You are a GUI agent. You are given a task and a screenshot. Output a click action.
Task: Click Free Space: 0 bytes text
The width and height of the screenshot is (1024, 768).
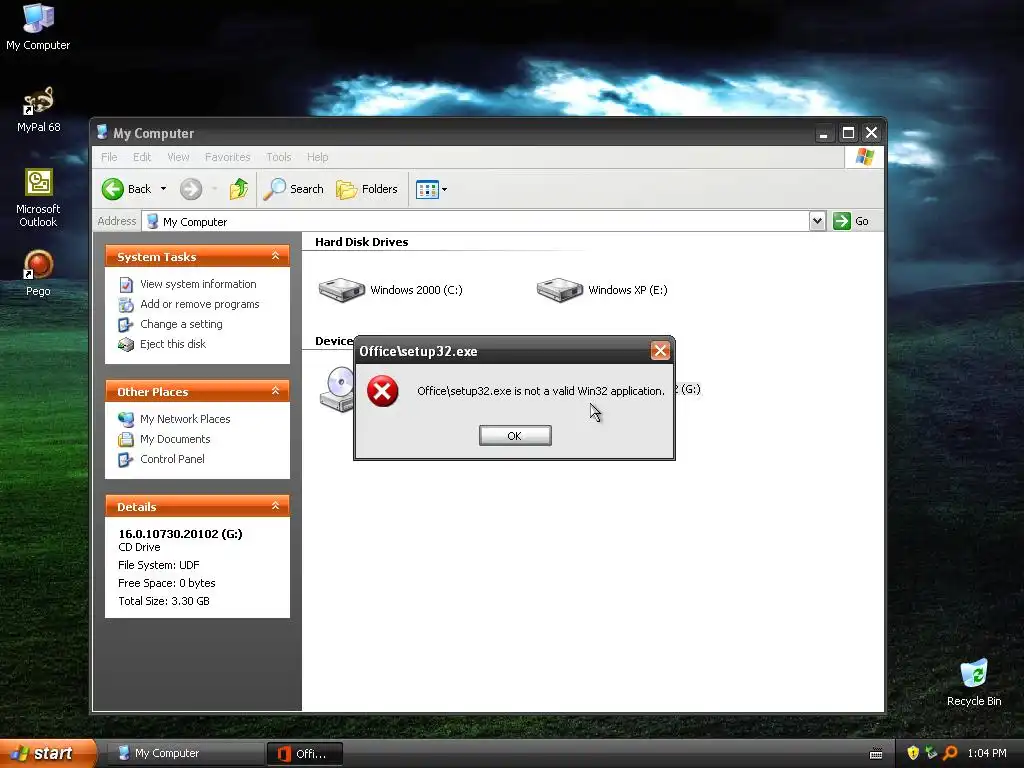coord(167,583)
